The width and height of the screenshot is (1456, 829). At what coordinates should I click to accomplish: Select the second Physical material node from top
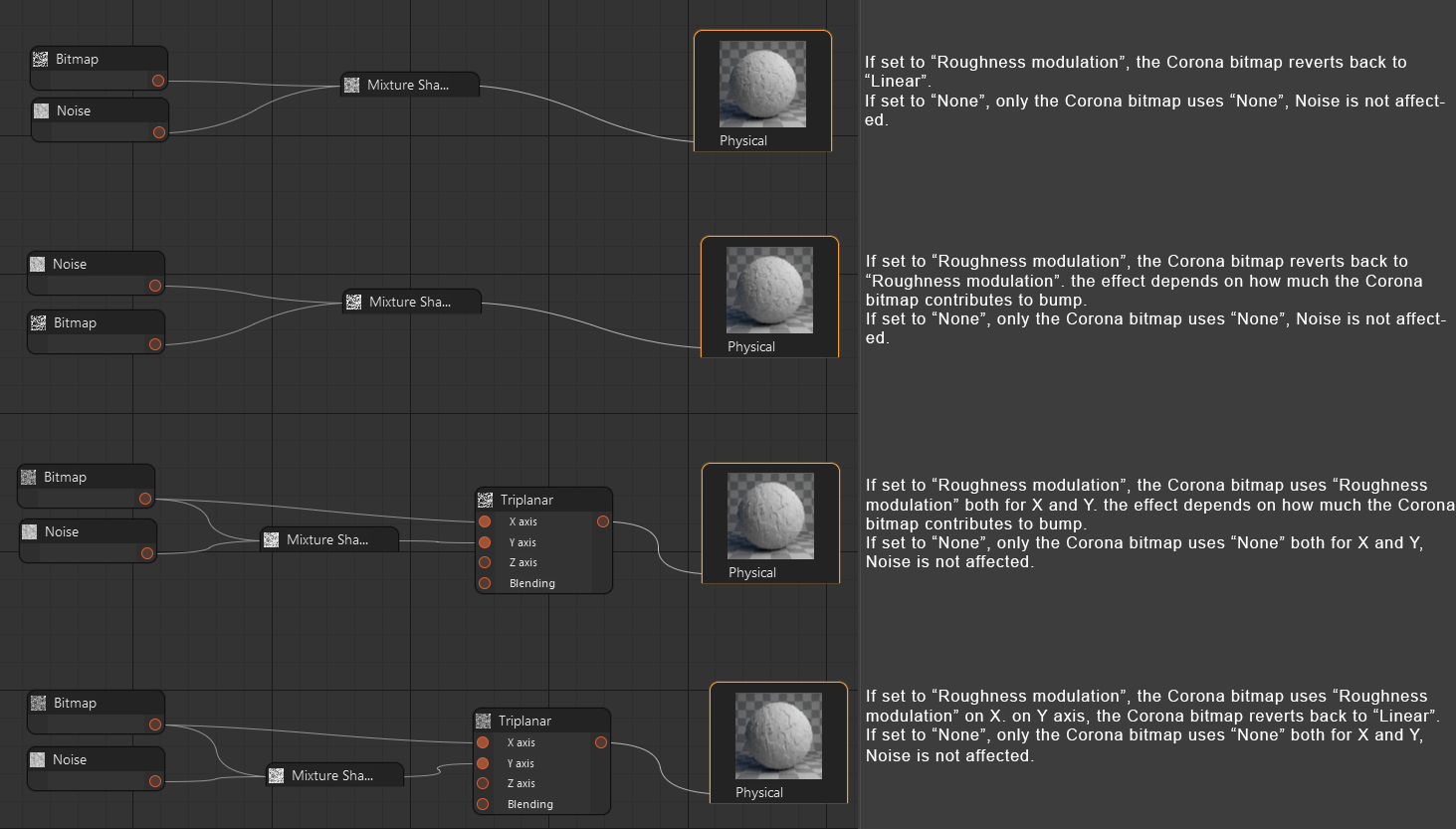pyautogui.click(x=769, y=297)
